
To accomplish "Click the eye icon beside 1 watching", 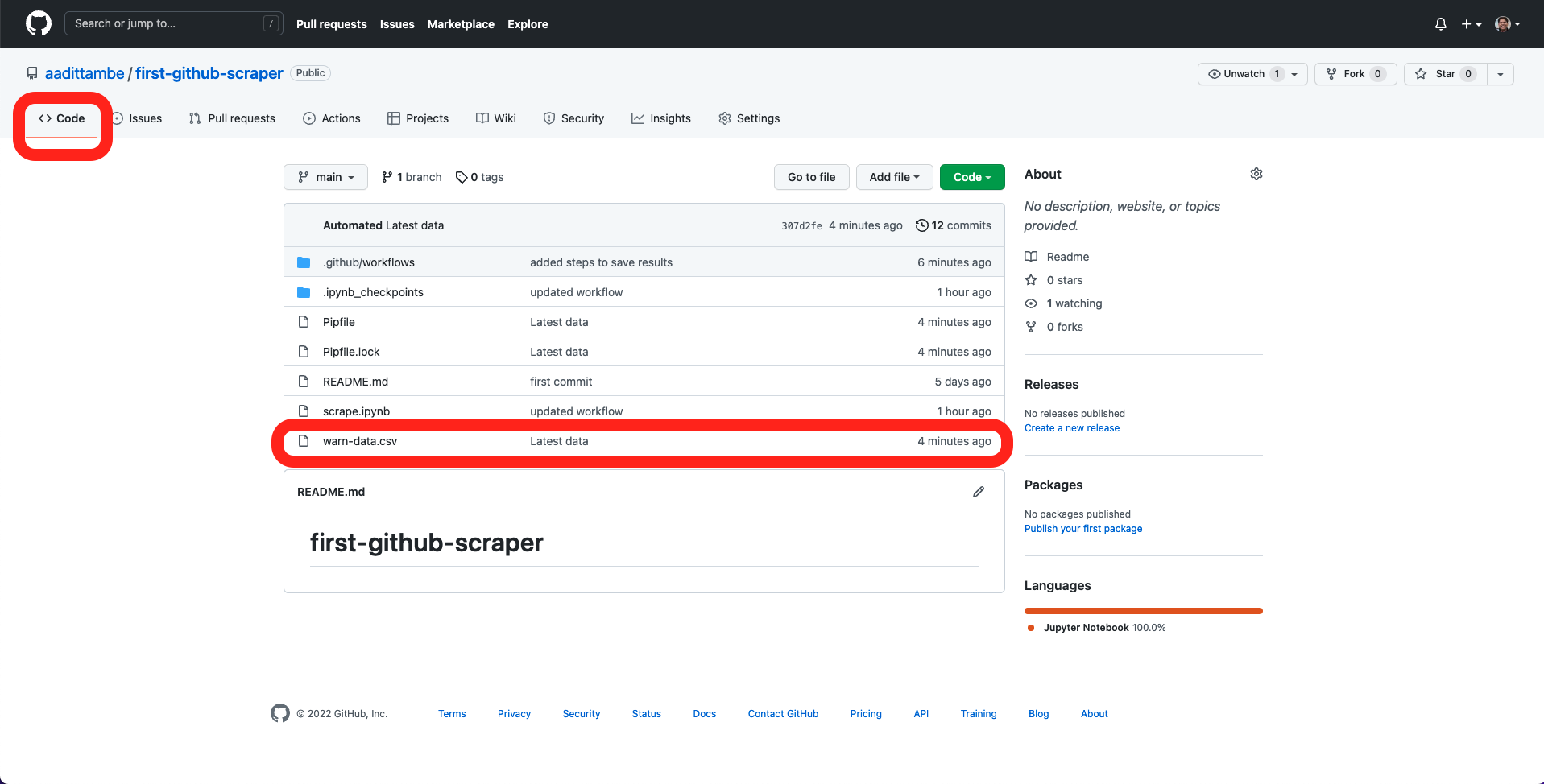I will pos(1031,303).
